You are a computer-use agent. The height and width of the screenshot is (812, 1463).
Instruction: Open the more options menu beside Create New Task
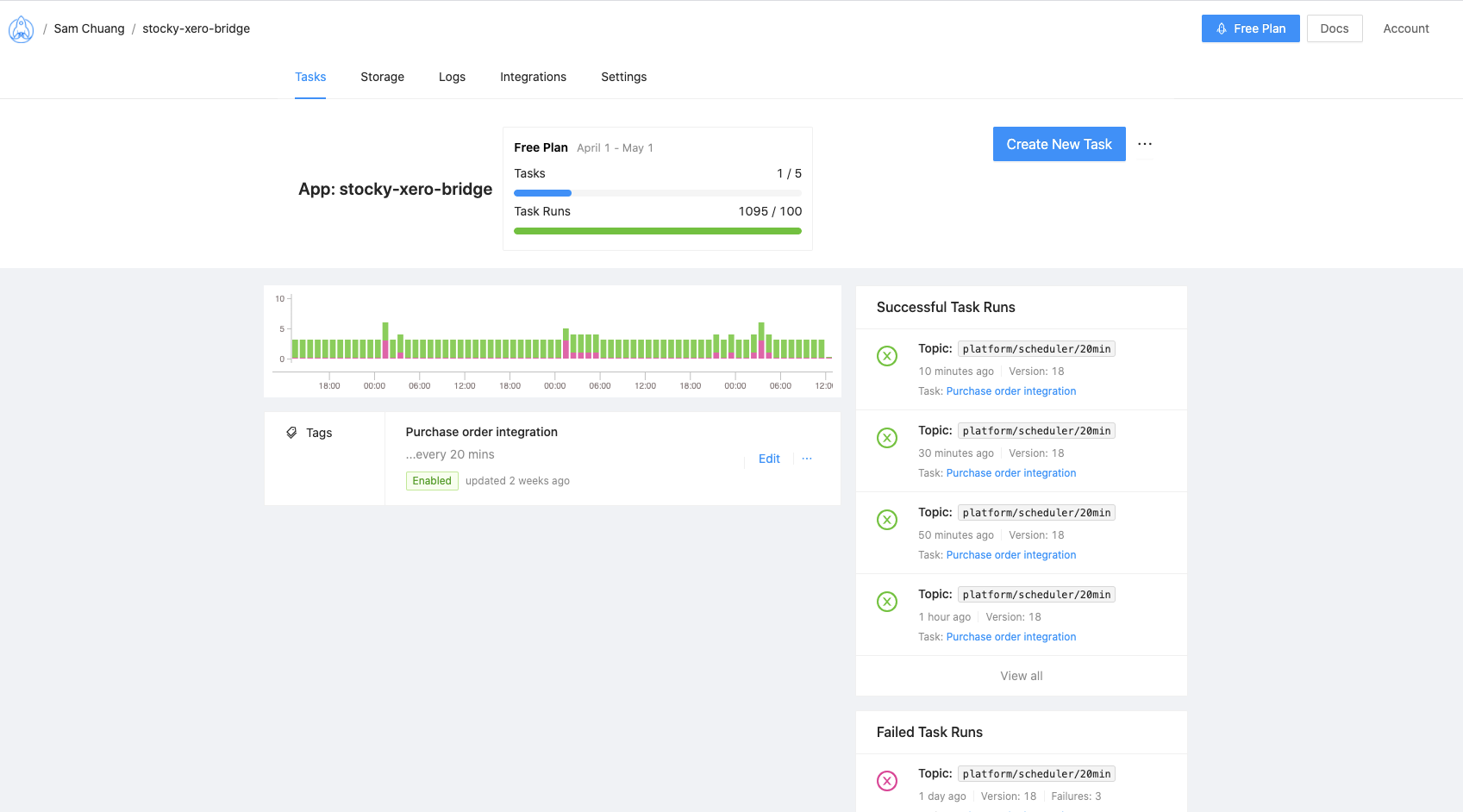1145,144
